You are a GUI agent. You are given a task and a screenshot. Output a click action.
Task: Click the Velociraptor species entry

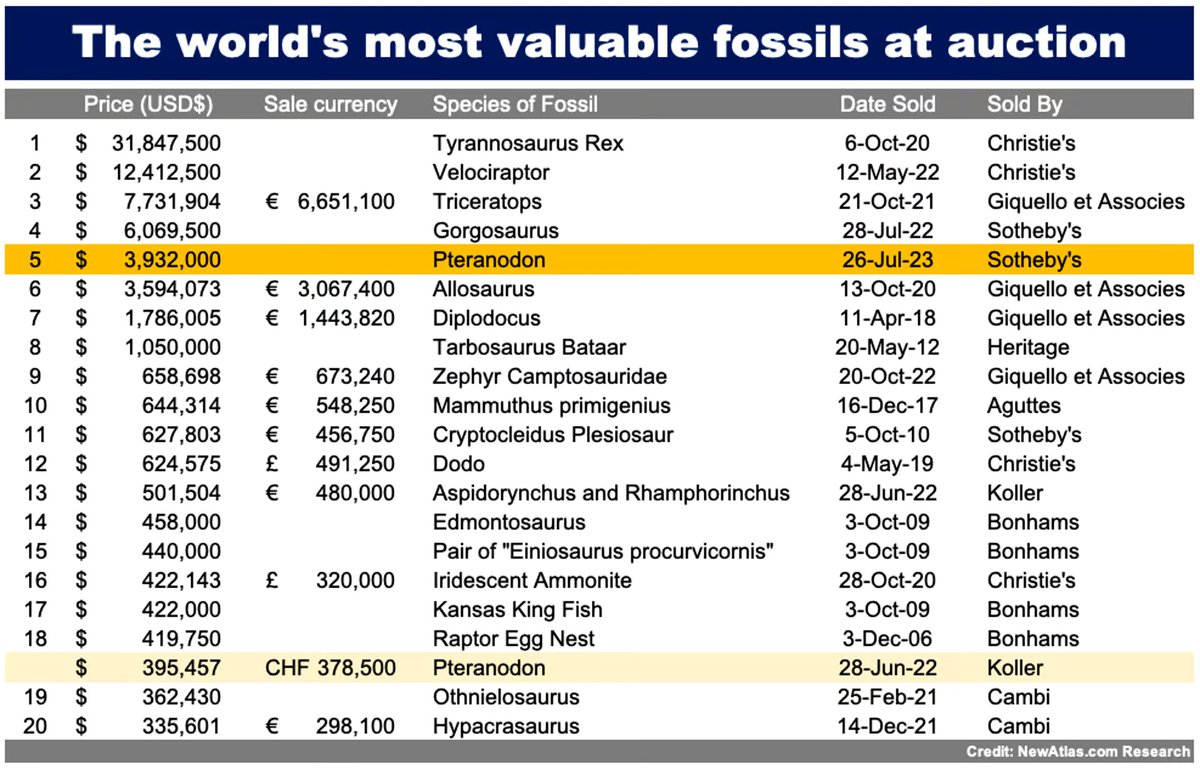pyautogui.click(x=491, y=172)
